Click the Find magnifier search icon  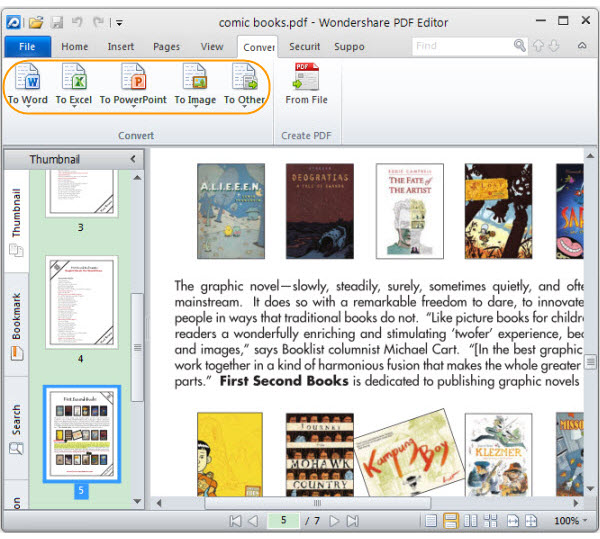tap(519, 46)
